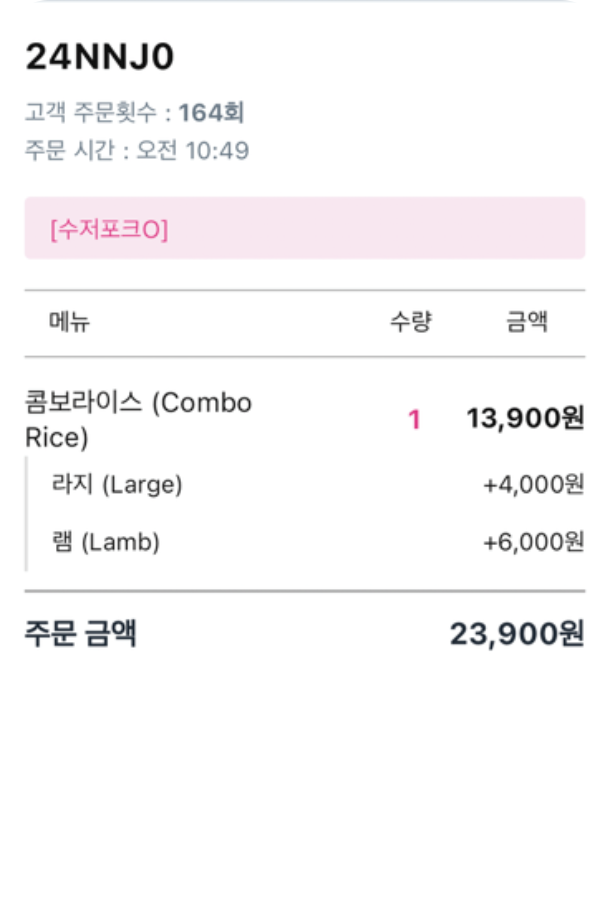
Task: Select the 콤보라이스 (Combo Rice) menu item
Action: tap(138, 420)
